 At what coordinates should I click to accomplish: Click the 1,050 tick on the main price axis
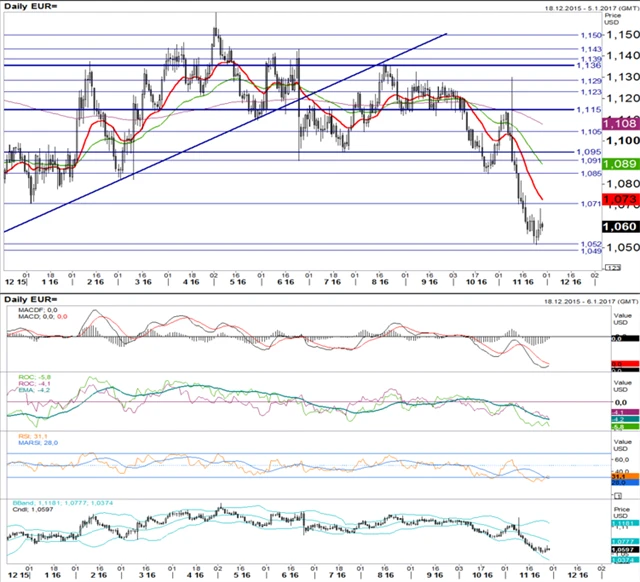pos(622,247)
